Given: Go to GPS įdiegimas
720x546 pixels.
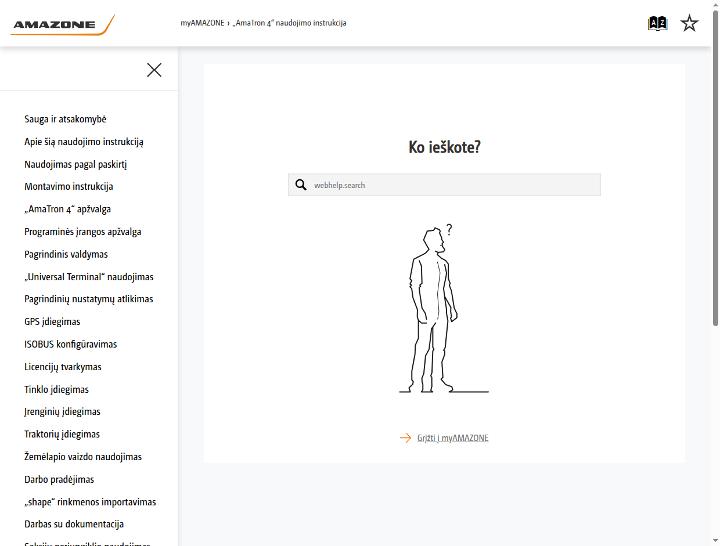Looking at the screenshot, I should coord(52,321).
